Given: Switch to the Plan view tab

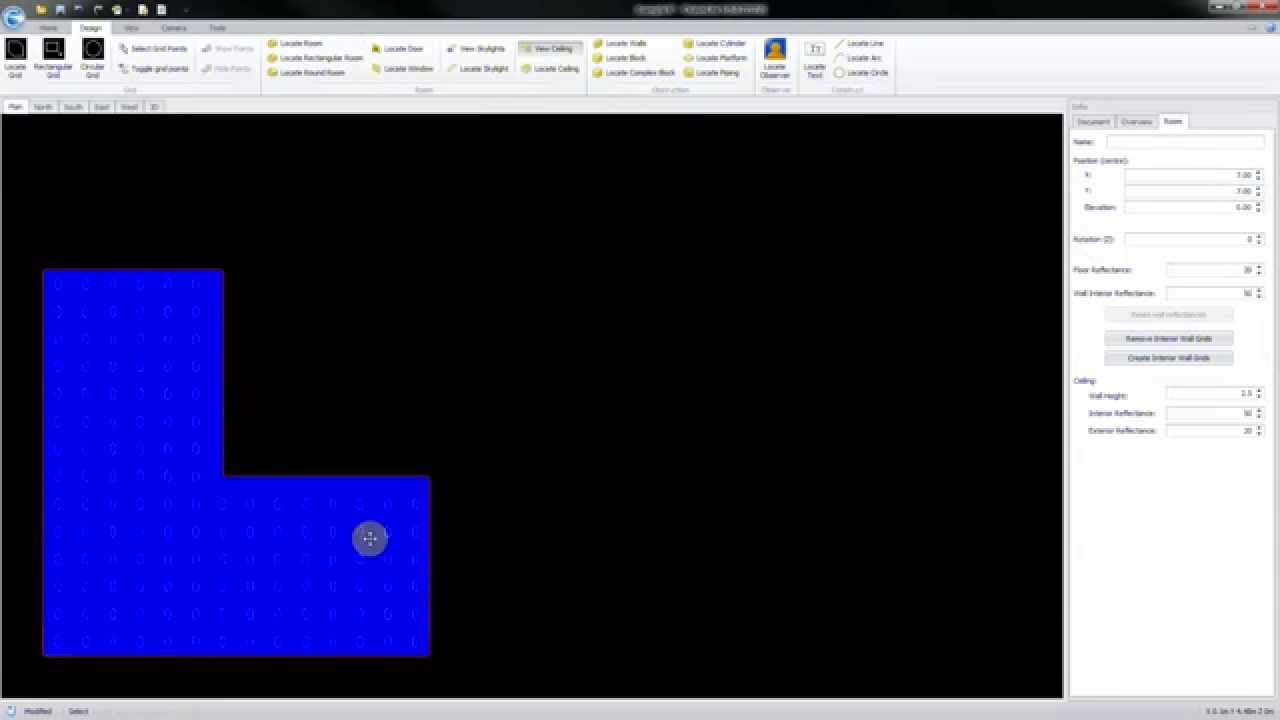Looking at the screenshot, I should pos(15,107).
